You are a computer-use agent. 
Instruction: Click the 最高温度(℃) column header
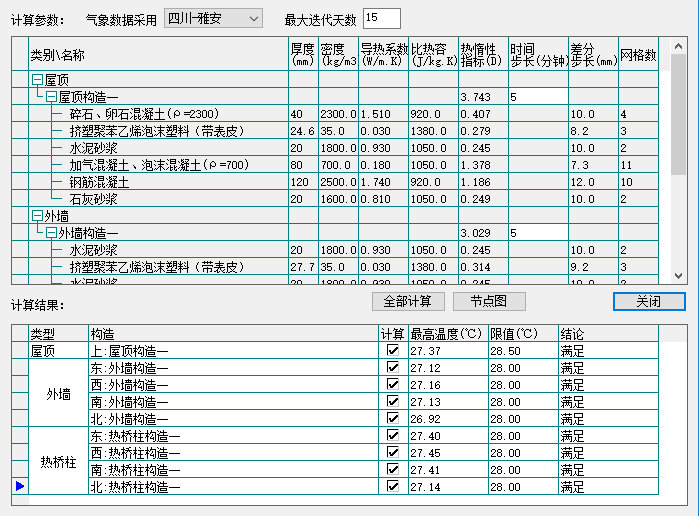[447, 334]
